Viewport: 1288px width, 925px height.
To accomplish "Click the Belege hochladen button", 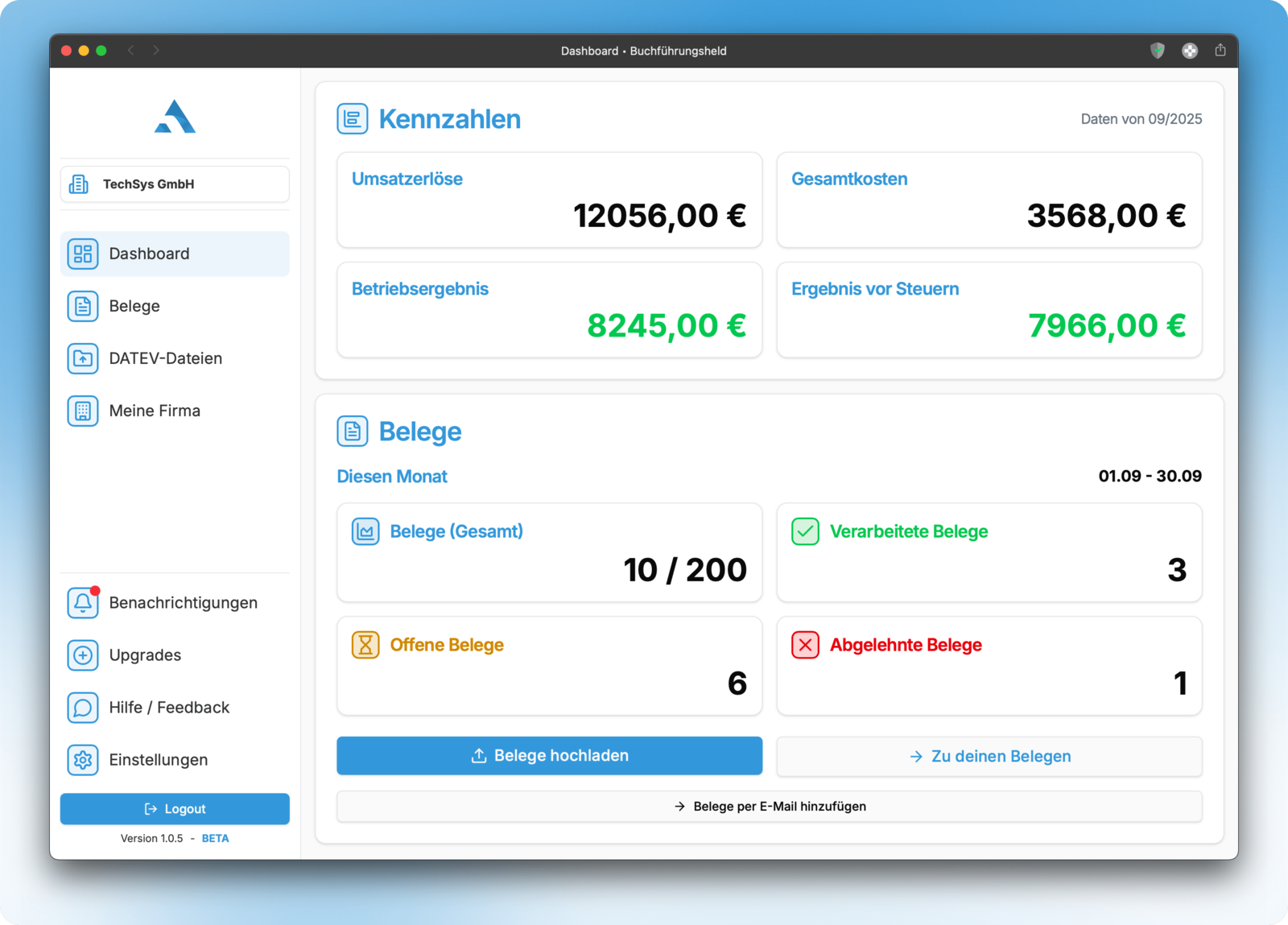I will [549, 756].
